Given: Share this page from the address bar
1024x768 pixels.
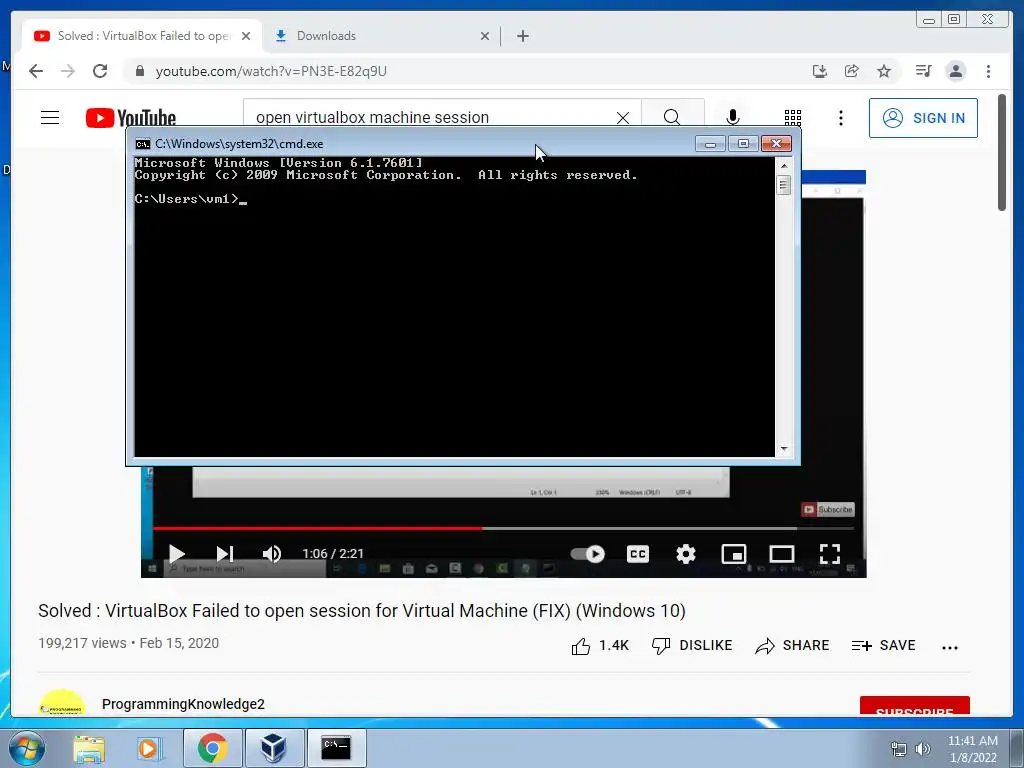Looking at the screenshot, I should (852, 71).
